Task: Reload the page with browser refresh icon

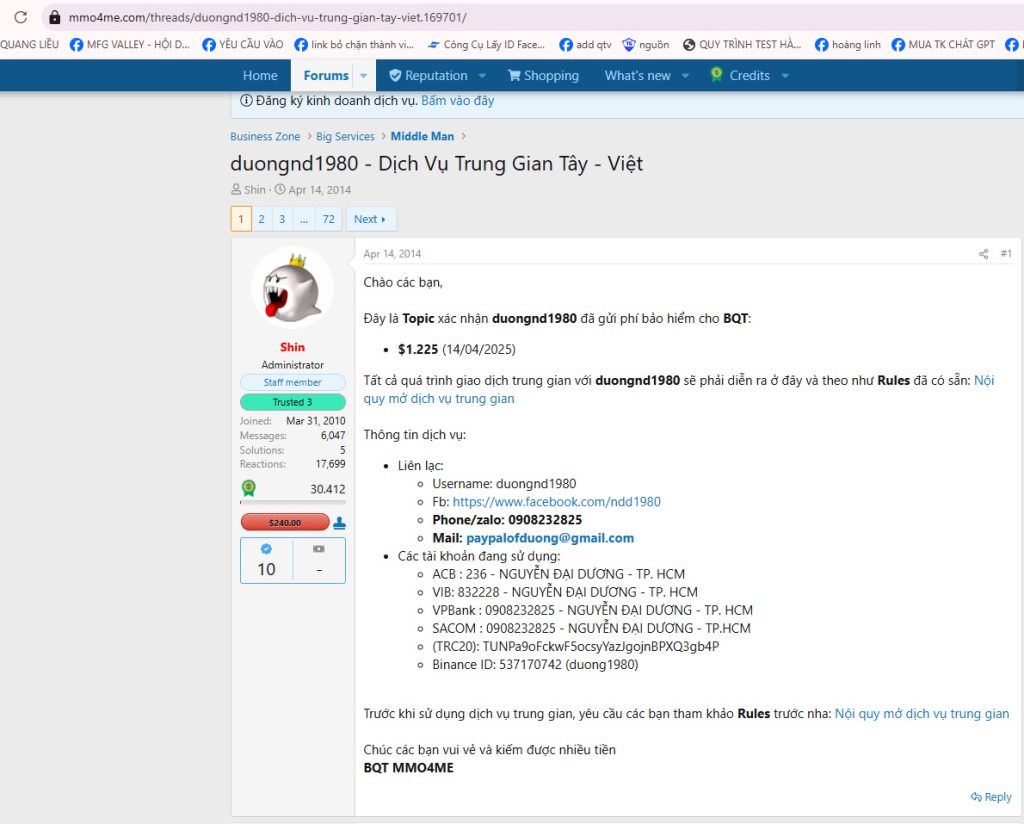Action: point(20,17)
